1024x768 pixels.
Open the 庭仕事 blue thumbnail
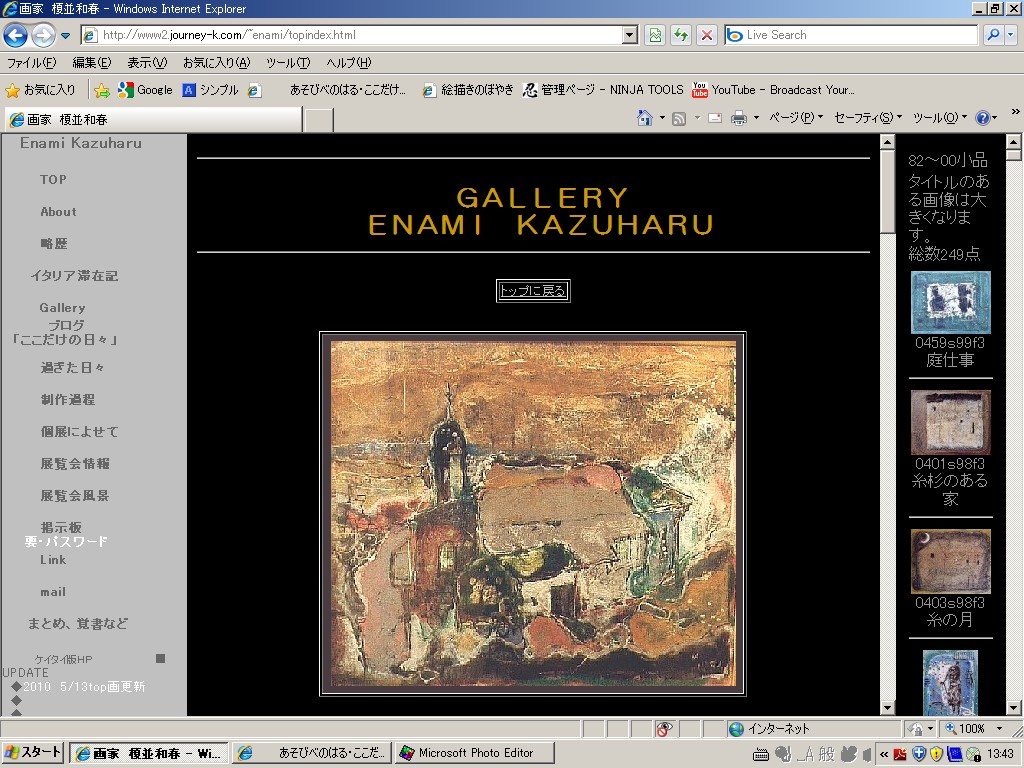pyautogui.click(x=950, y=302)
